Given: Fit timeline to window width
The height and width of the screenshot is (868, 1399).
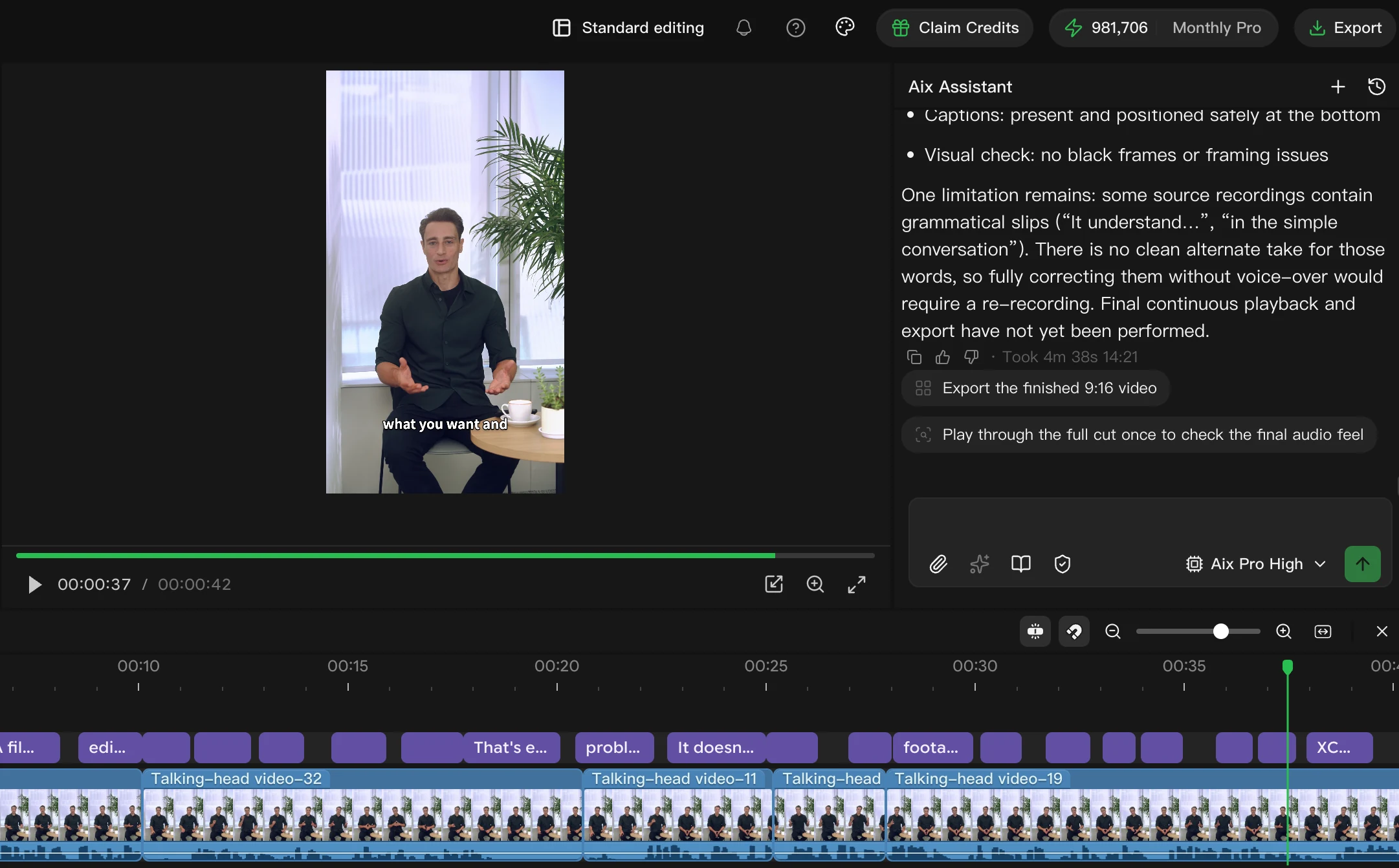Looking at the screenshot, I should click(1323, 631).
